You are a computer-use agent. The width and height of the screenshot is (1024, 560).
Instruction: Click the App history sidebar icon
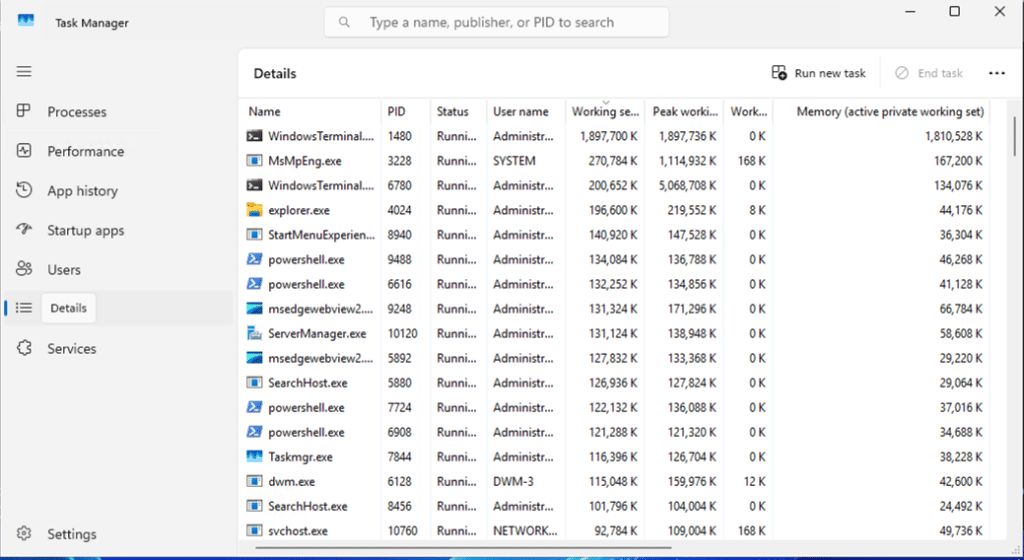(x=24, y=190)
